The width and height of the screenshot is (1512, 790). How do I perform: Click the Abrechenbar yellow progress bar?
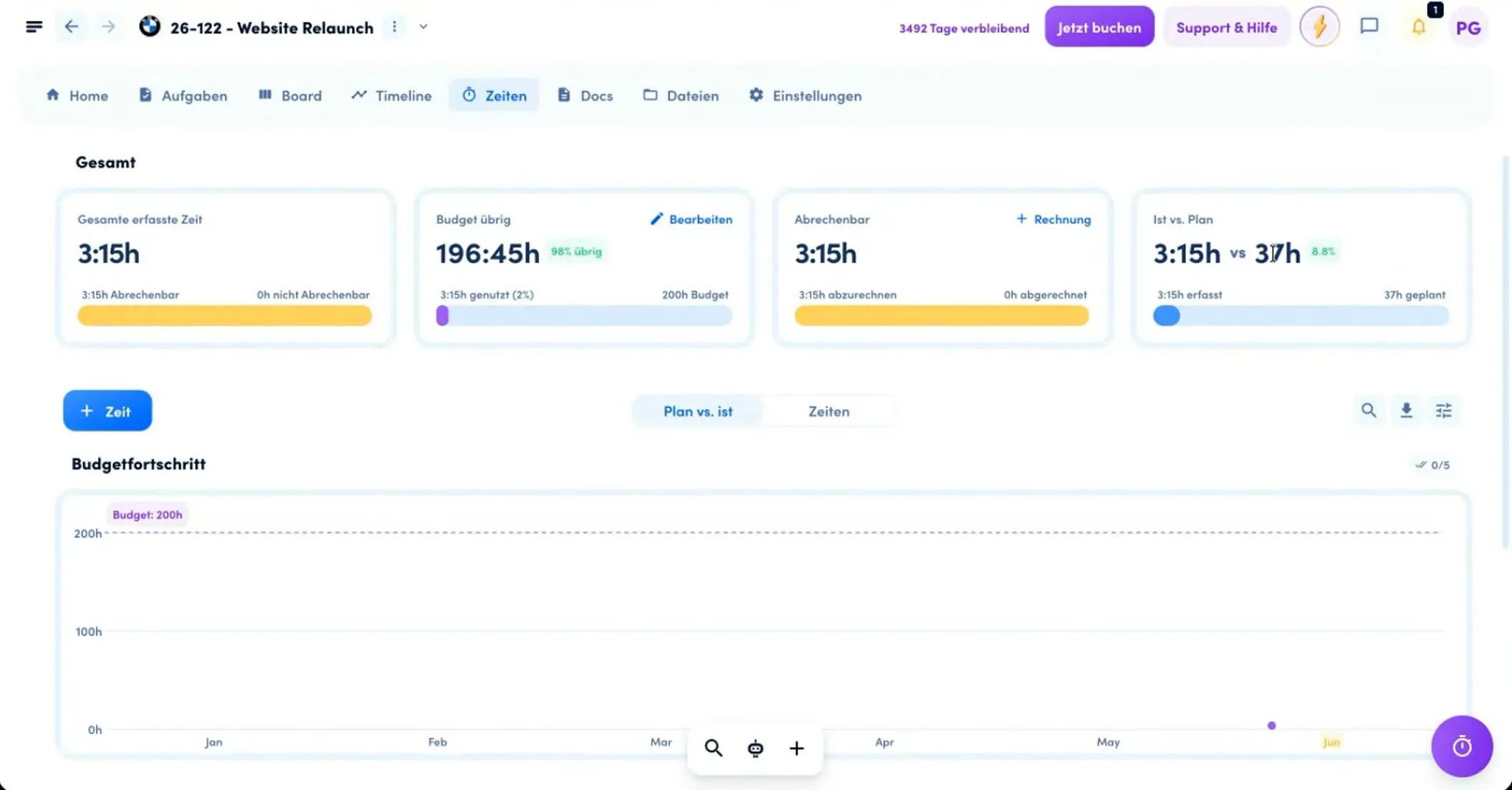(942, 316)
